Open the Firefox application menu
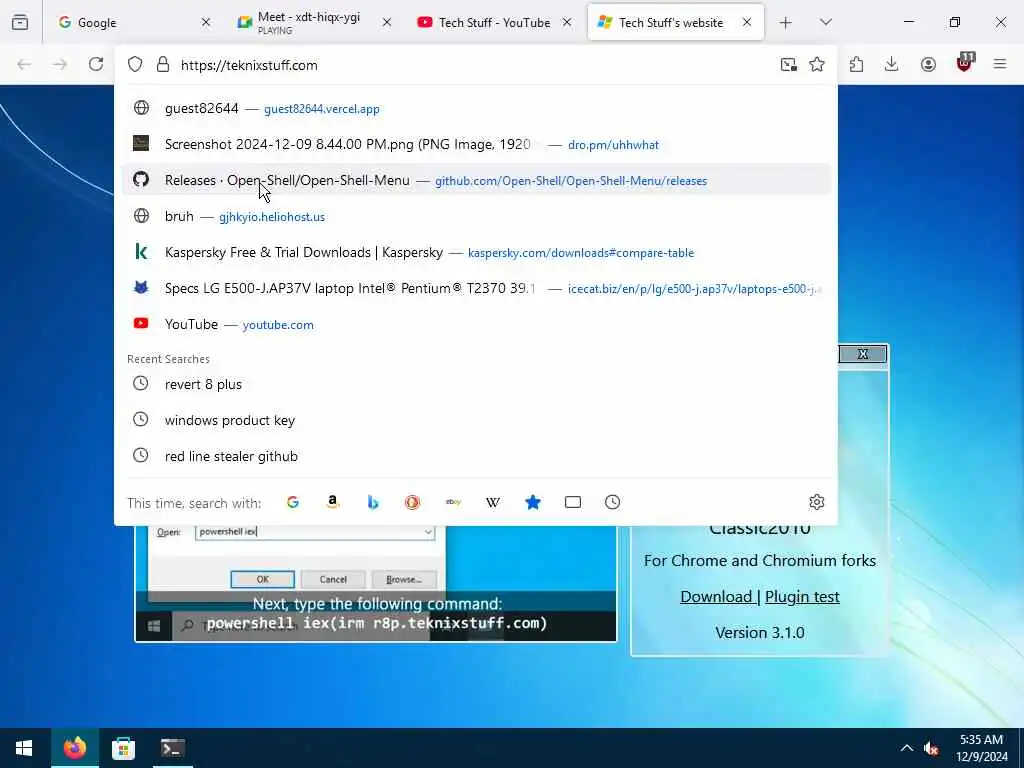 click(1000, 64)
